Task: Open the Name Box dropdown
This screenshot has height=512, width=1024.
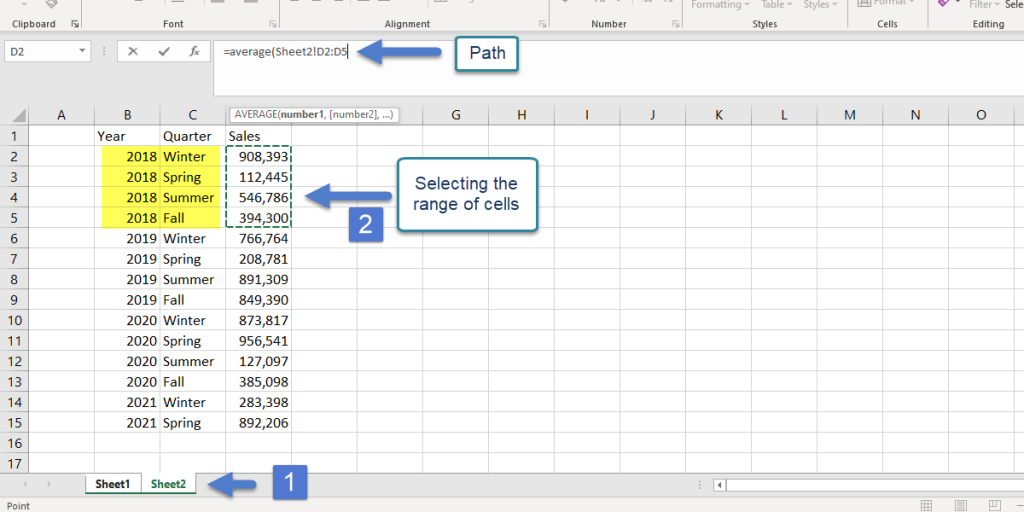Action: tap(82, 51)
